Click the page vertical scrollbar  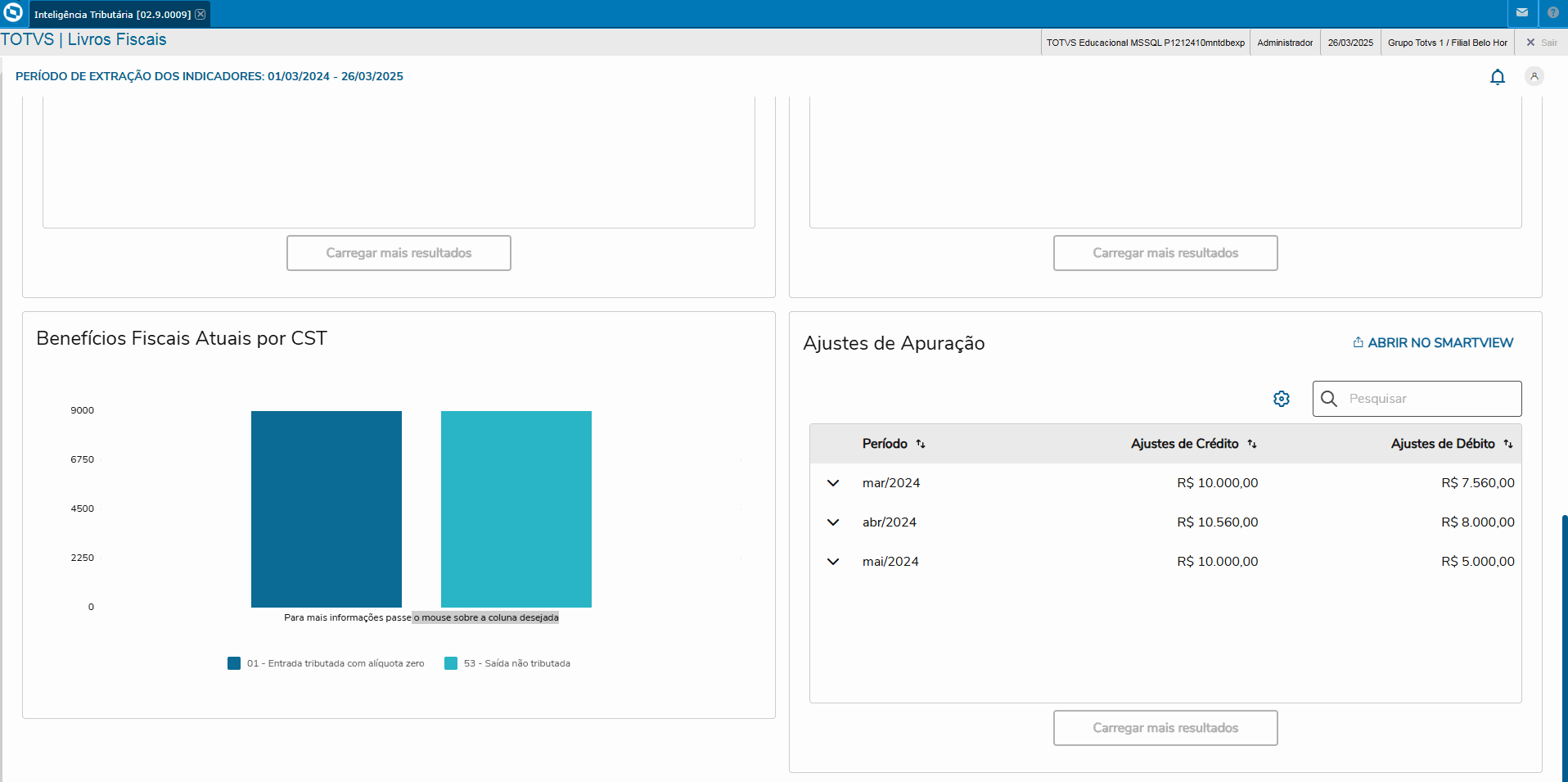pos(1564,647)
